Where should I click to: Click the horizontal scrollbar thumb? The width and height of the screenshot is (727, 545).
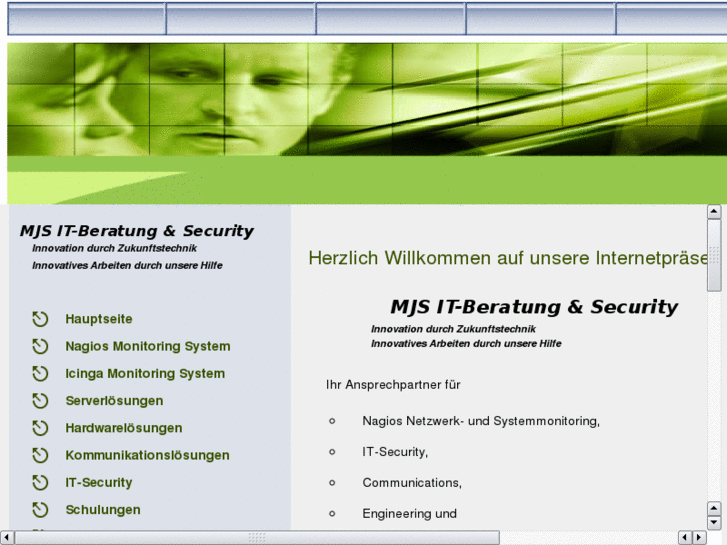(x=257, y=538)
